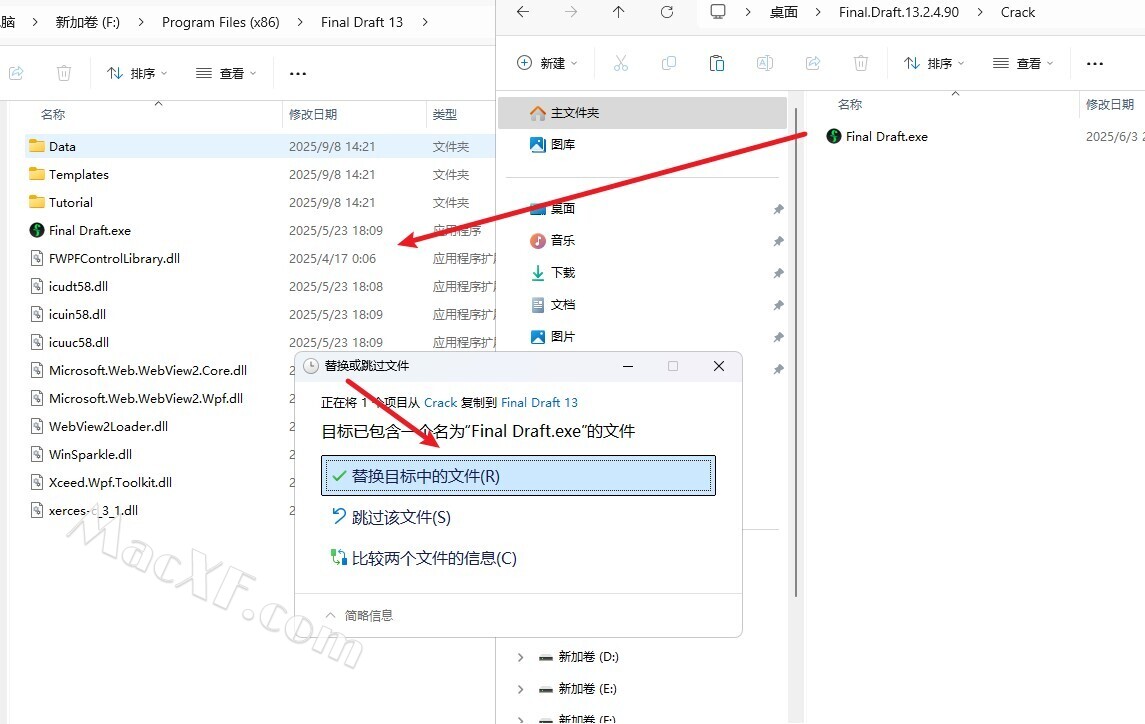Refresh the right Explorer window
1145x724 pixels.
point(667,12)
